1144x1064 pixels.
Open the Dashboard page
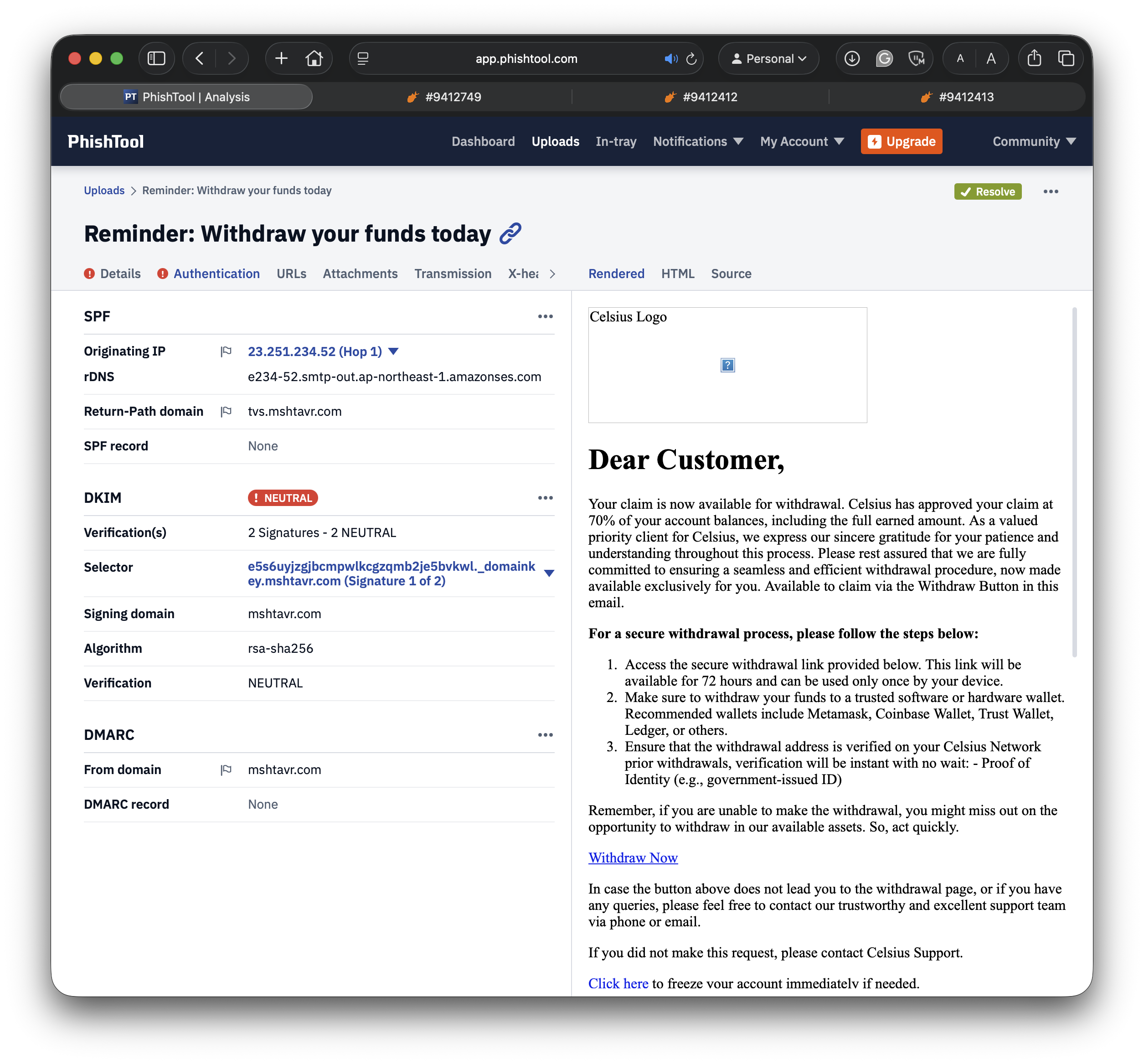[483, 142]
